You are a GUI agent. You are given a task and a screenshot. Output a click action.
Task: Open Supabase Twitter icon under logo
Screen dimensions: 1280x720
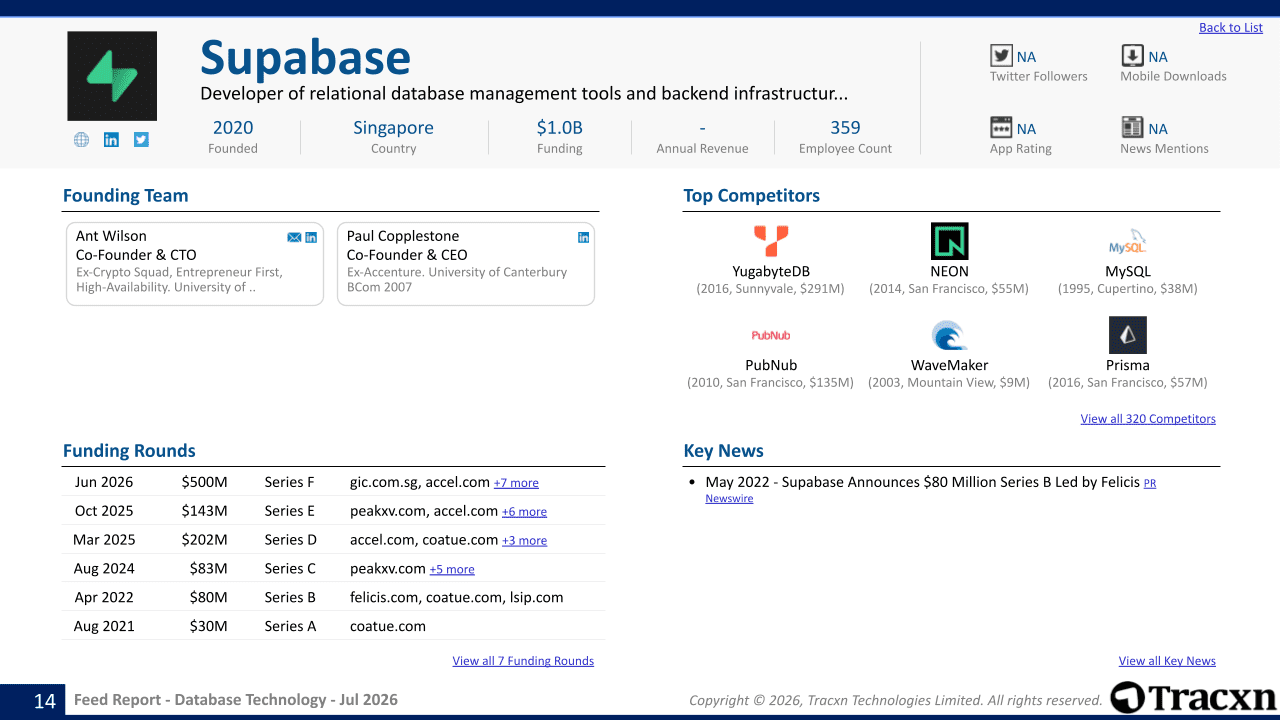(x=141, y=140)
